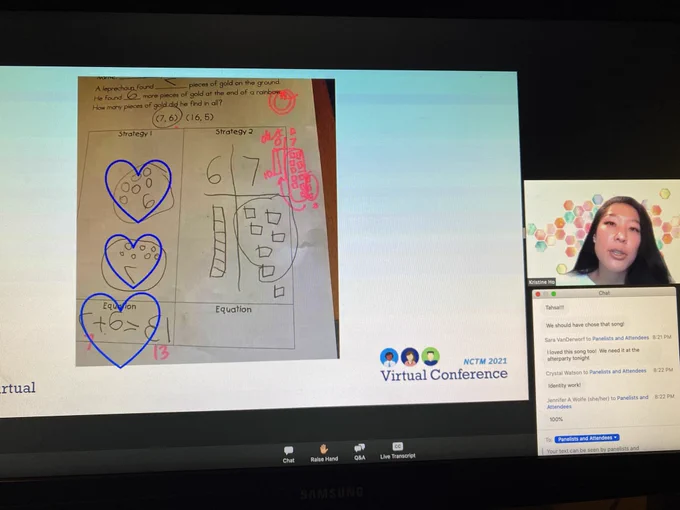Screen dimensions: 680x510
Task: Click the green maximize button on Chat window
Action: coord(553,294)
